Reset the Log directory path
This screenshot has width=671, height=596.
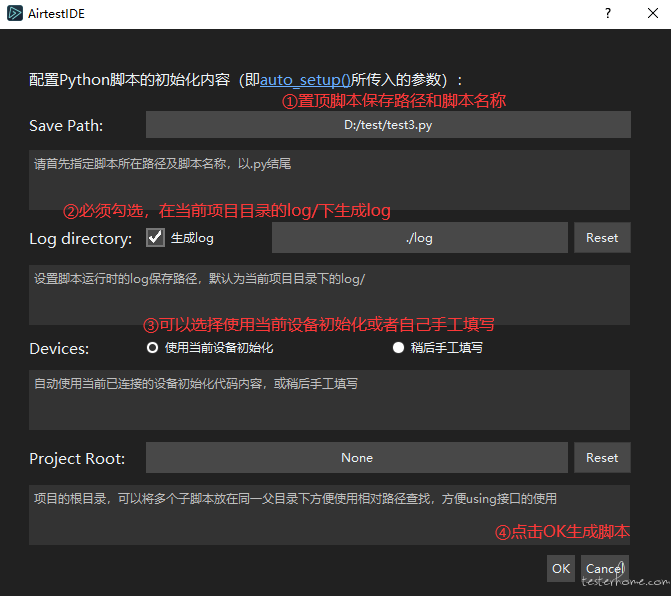[x=602, y=237]
